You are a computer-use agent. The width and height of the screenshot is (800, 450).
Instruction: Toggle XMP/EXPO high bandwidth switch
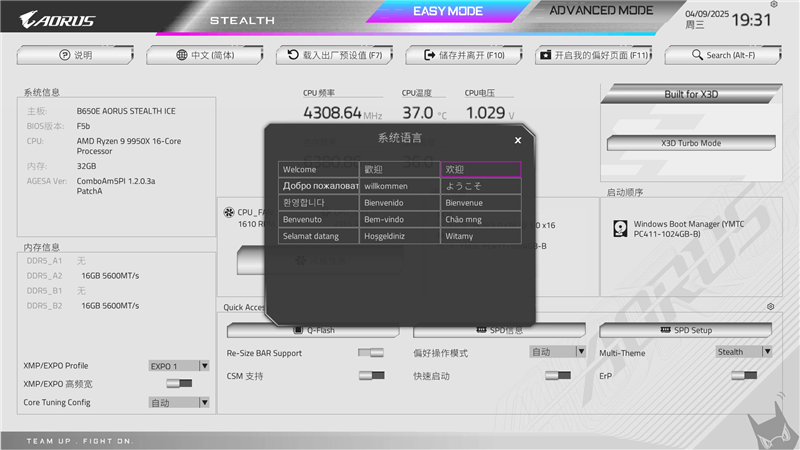click(x=179, y=383)
